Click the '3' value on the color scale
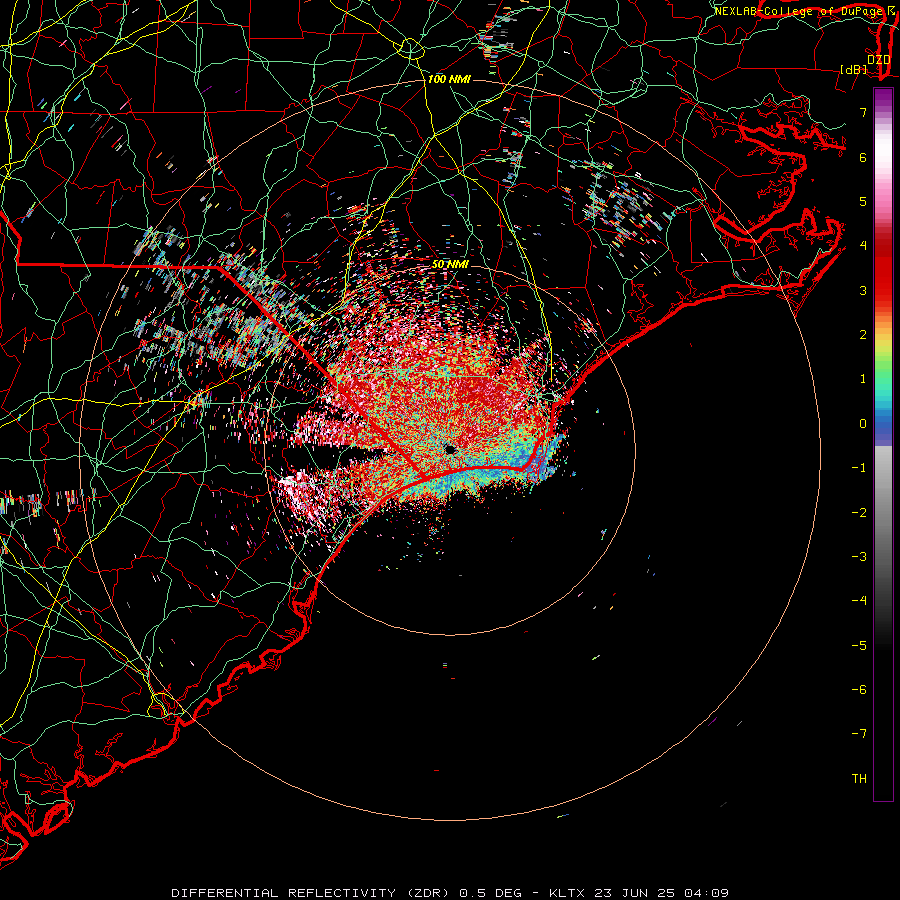Image resolution: width=900 pixels, height=900 pixels. [863, 290]
